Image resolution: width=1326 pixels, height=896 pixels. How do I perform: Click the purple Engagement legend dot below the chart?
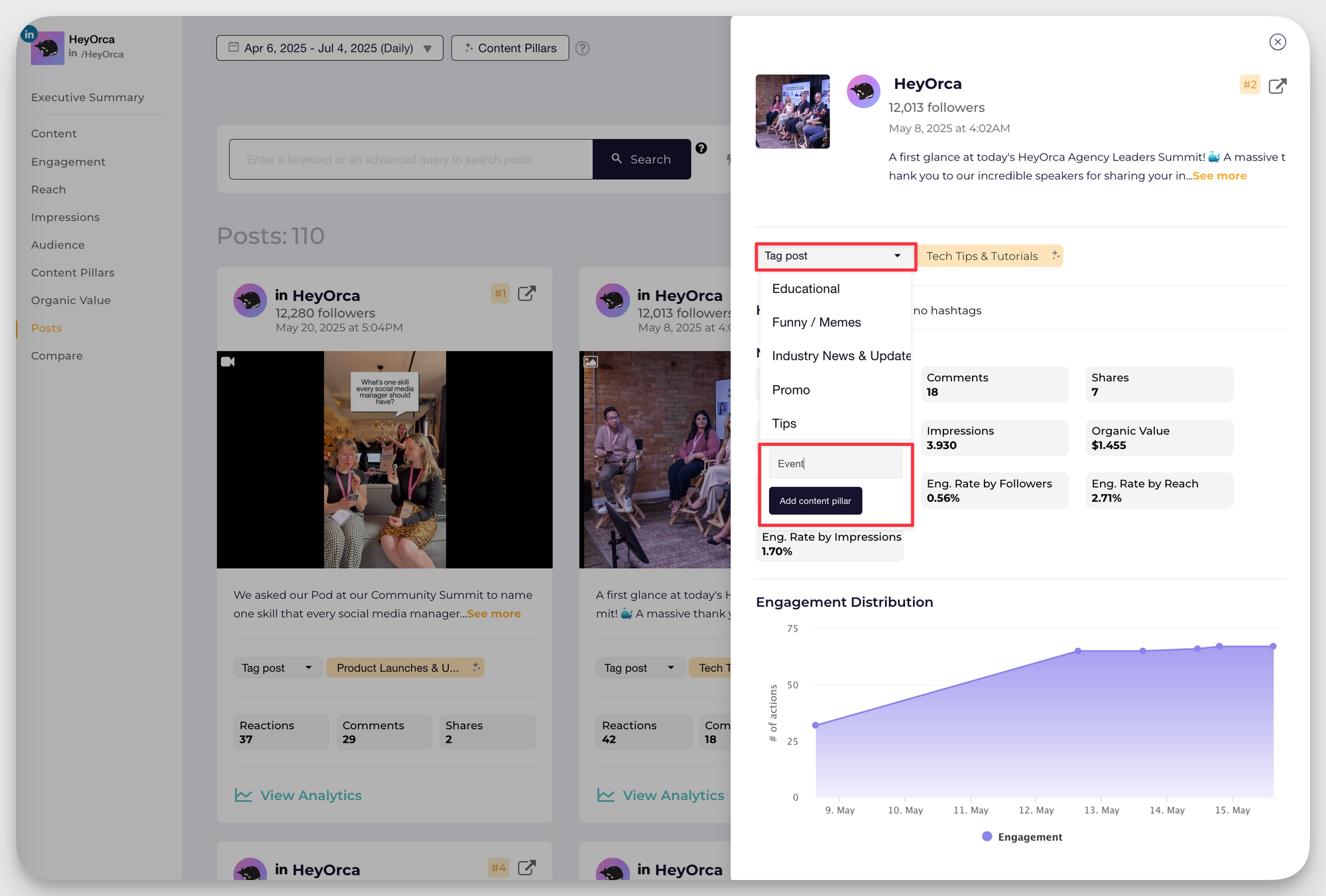pyautogui.click(x=986, y=836)
